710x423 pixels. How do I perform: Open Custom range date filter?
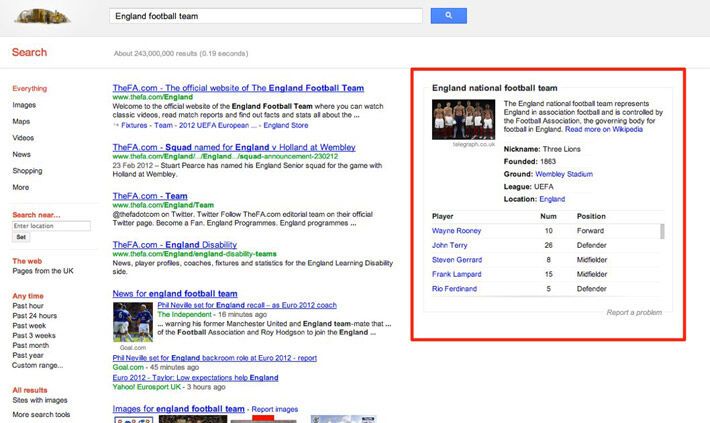click(x=38, y=365)
